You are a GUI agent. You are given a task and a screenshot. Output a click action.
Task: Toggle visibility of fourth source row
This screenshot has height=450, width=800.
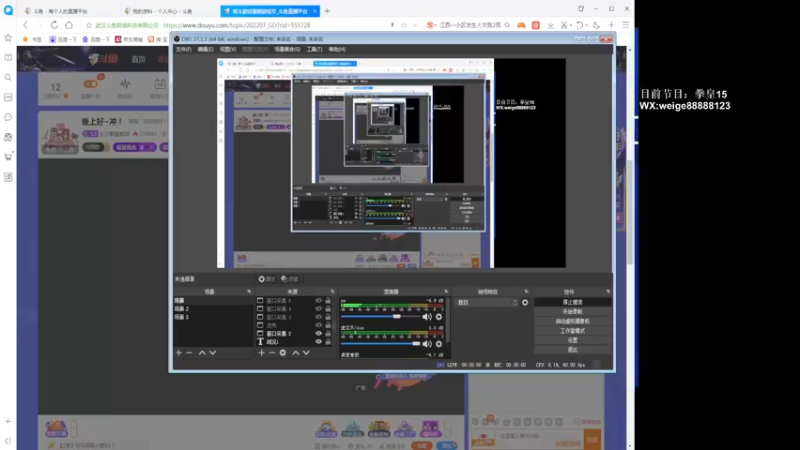318,325
